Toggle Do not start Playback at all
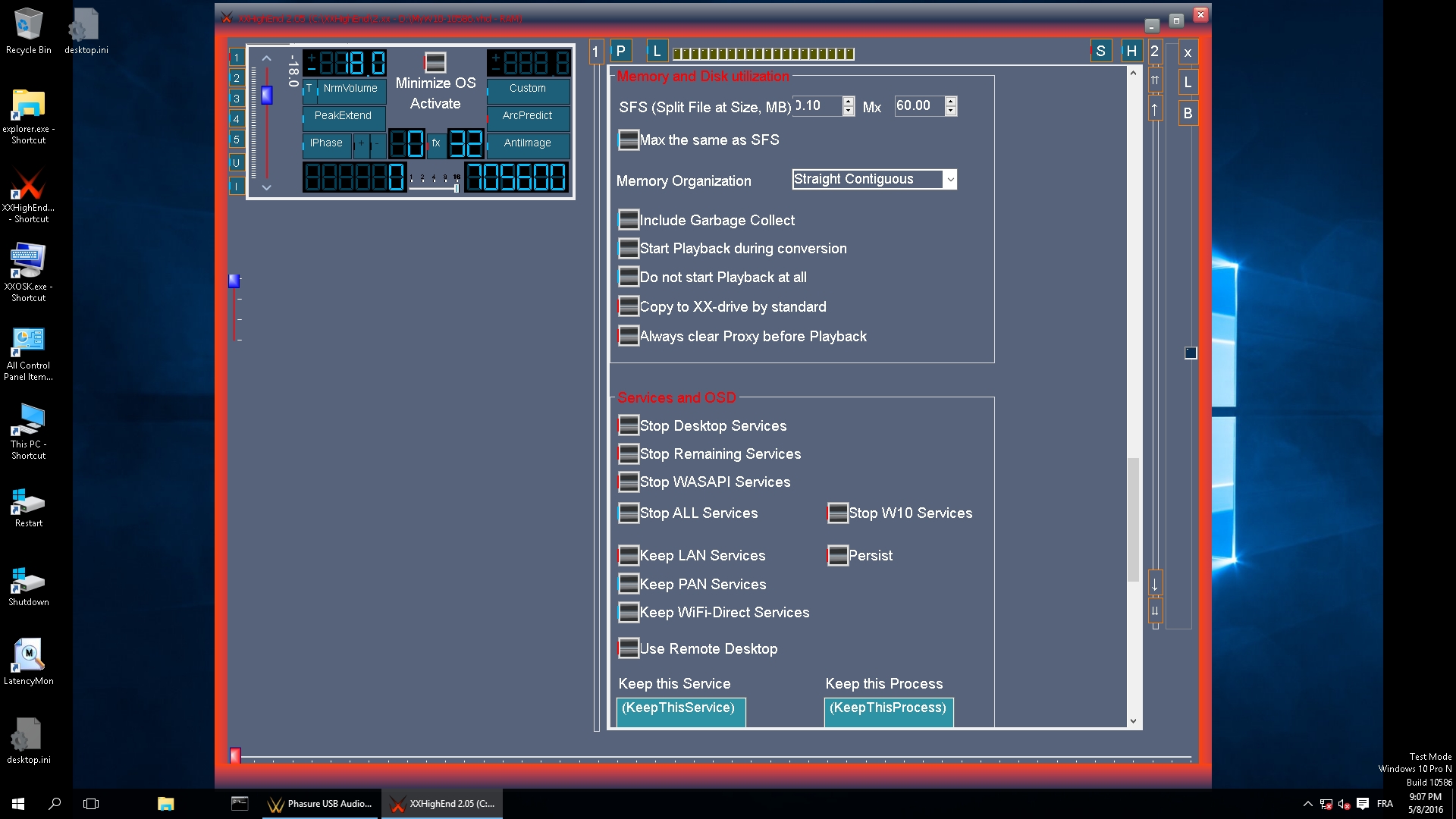Screen dimensions: 1456x819 (629, 277)
